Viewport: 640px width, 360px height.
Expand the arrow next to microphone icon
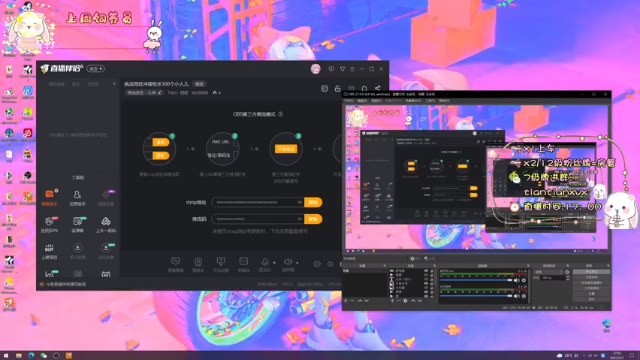(x=274, y=262)
